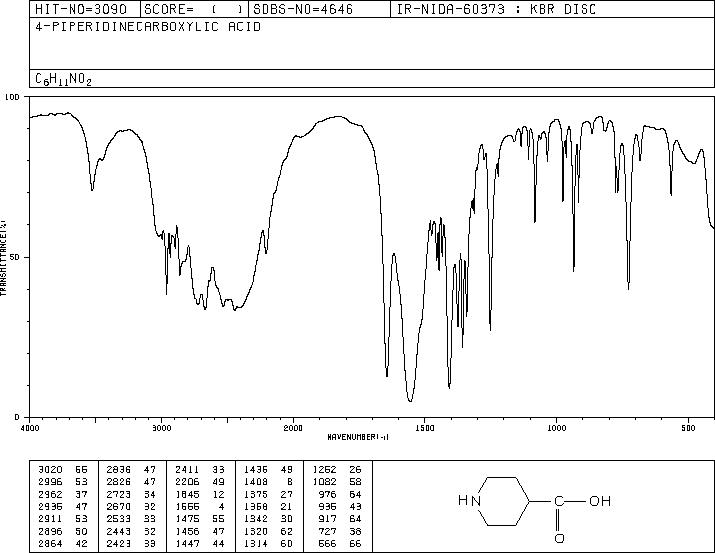
Task: Click the HN label in the structure
Action: pyautogui.click(x=469, y=501)
